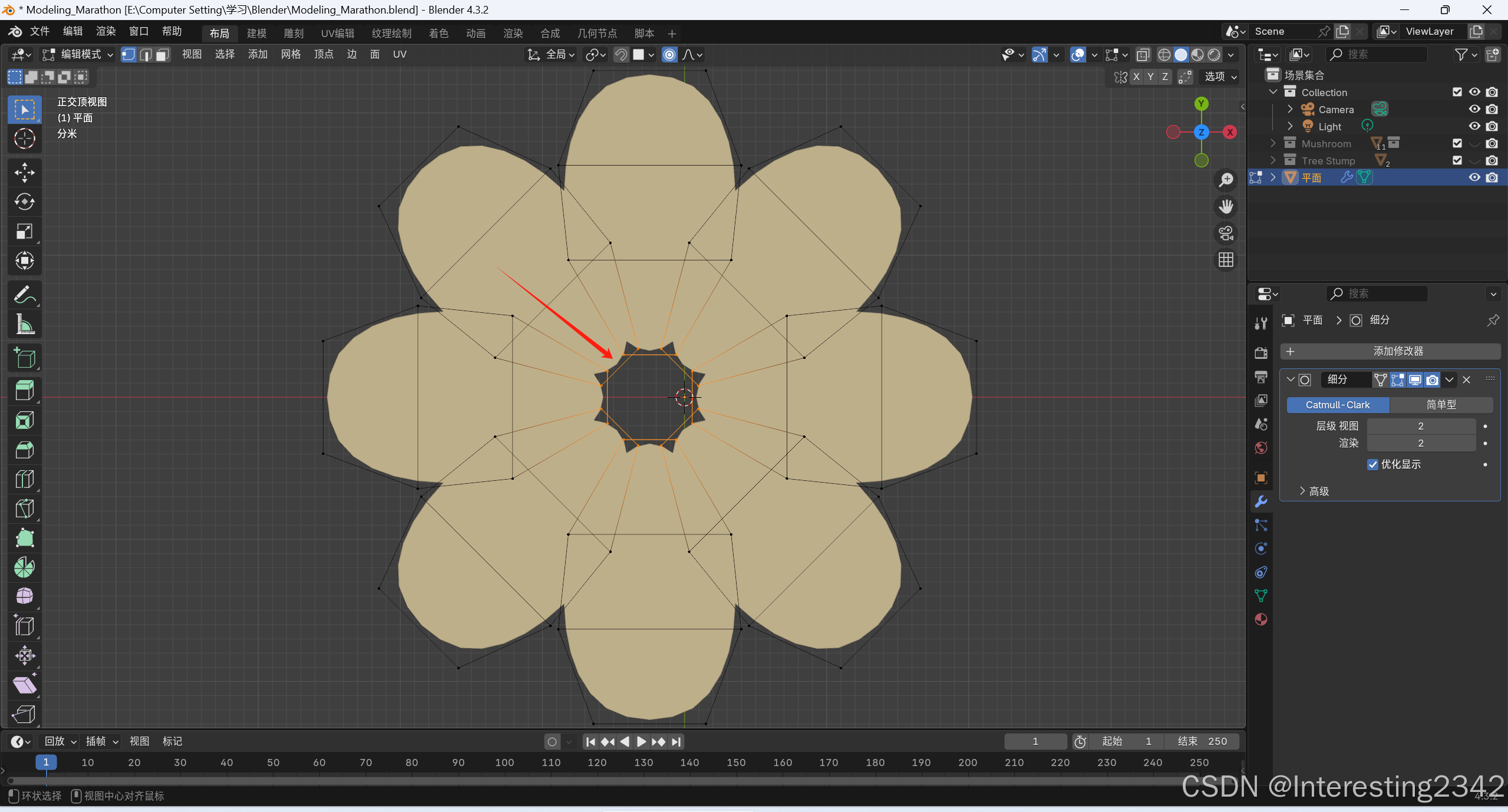Expand the Tree Stump collection

click(1273, 160)
